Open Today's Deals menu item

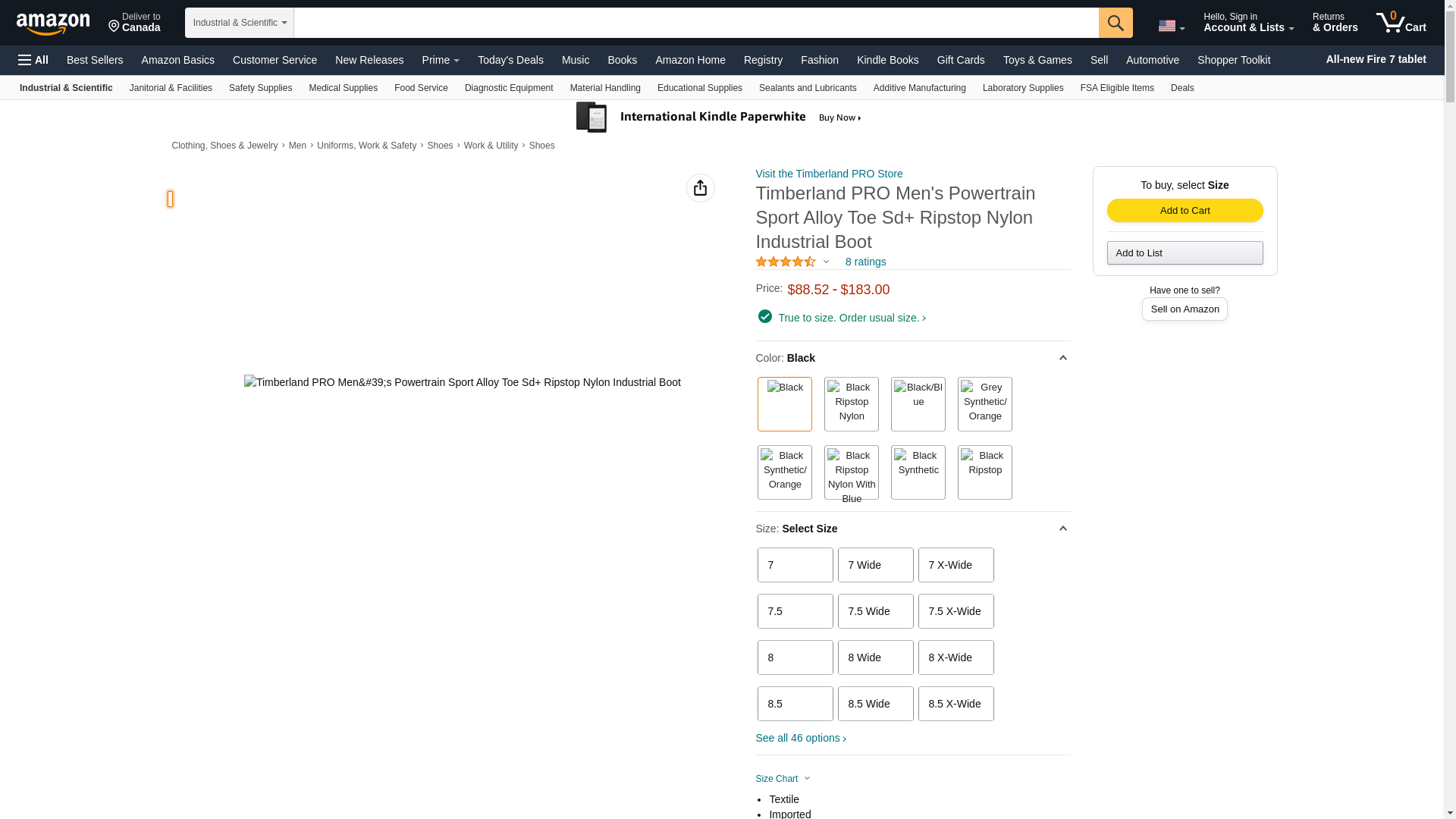point(510,60)
